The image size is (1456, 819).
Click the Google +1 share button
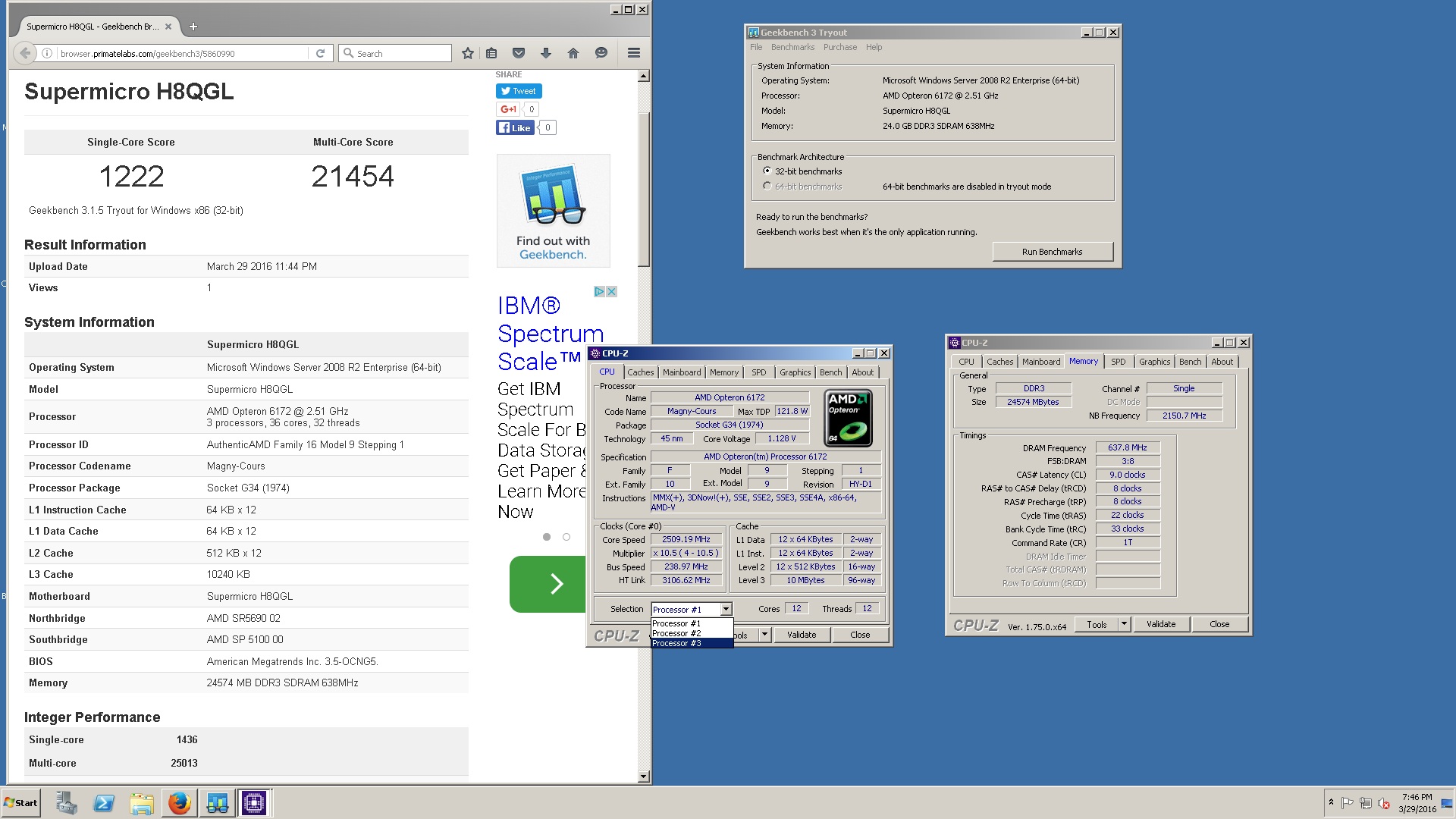508,109
